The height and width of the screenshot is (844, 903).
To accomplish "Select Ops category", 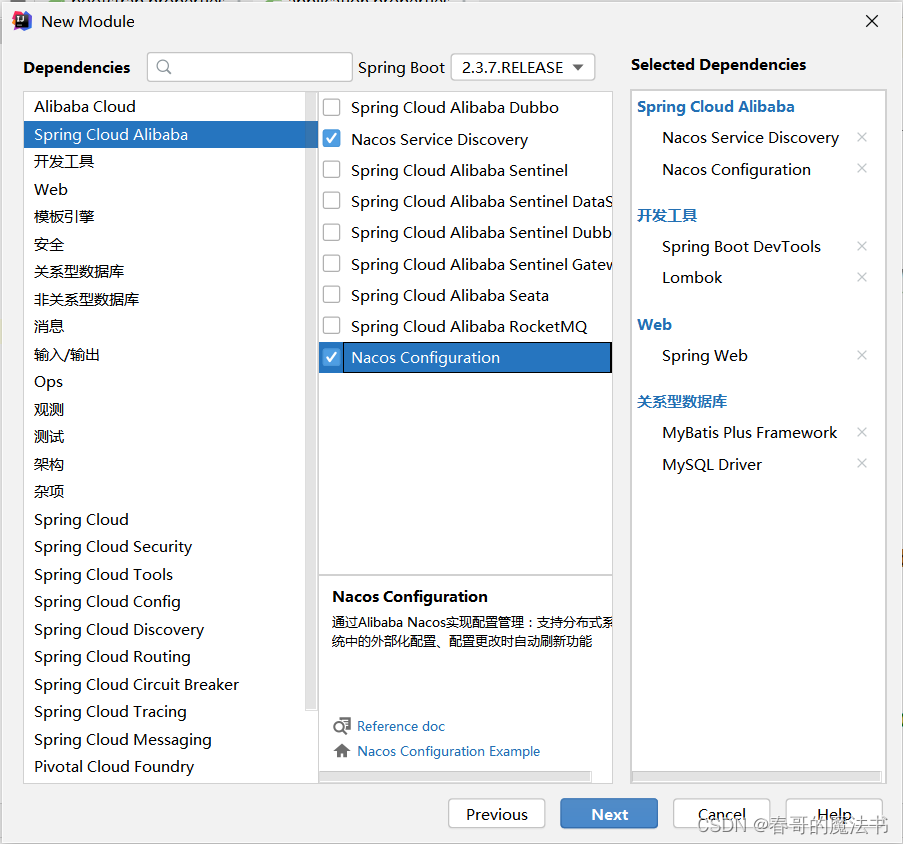I will coord(165,382).
